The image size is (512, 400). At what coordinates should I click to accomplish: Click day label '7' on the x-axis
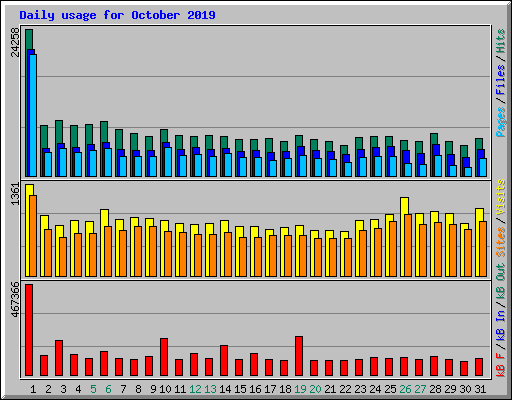coord(123,389)
